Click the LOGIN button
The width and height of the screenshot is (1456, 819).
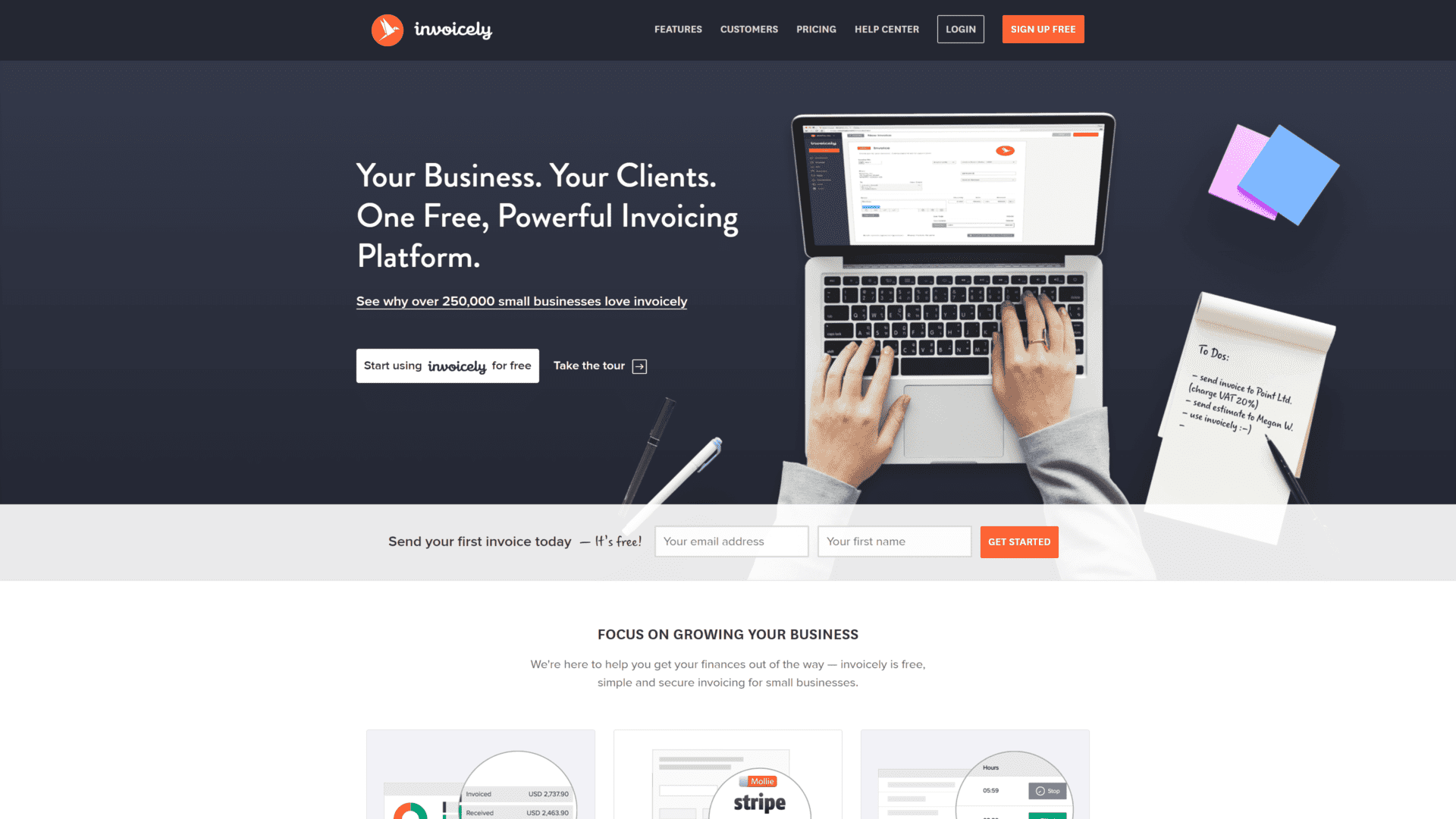(961, 29)
